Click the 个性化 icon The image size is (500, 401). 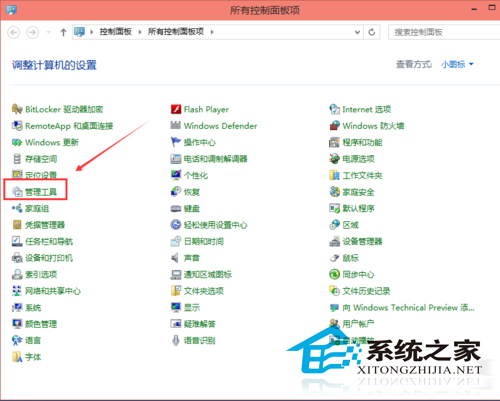pyautogui.click(x=176, y=175)
